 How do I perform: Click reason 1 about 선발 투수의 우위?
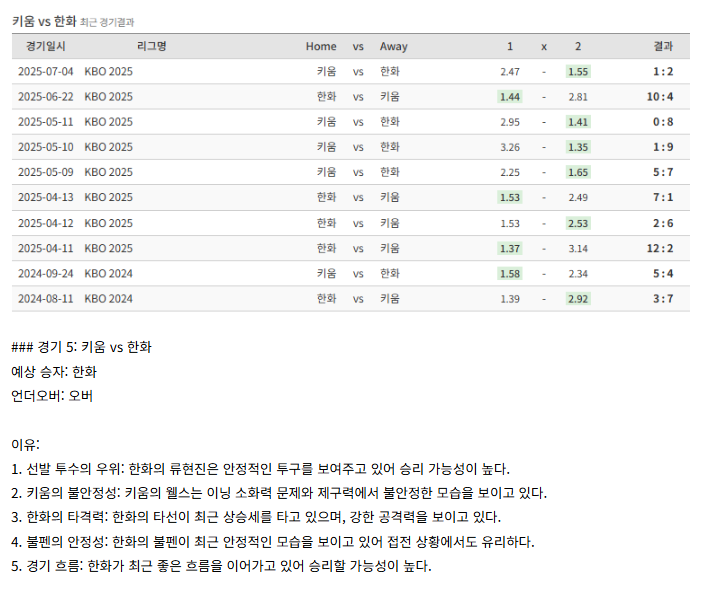click(x=260, y=469)
